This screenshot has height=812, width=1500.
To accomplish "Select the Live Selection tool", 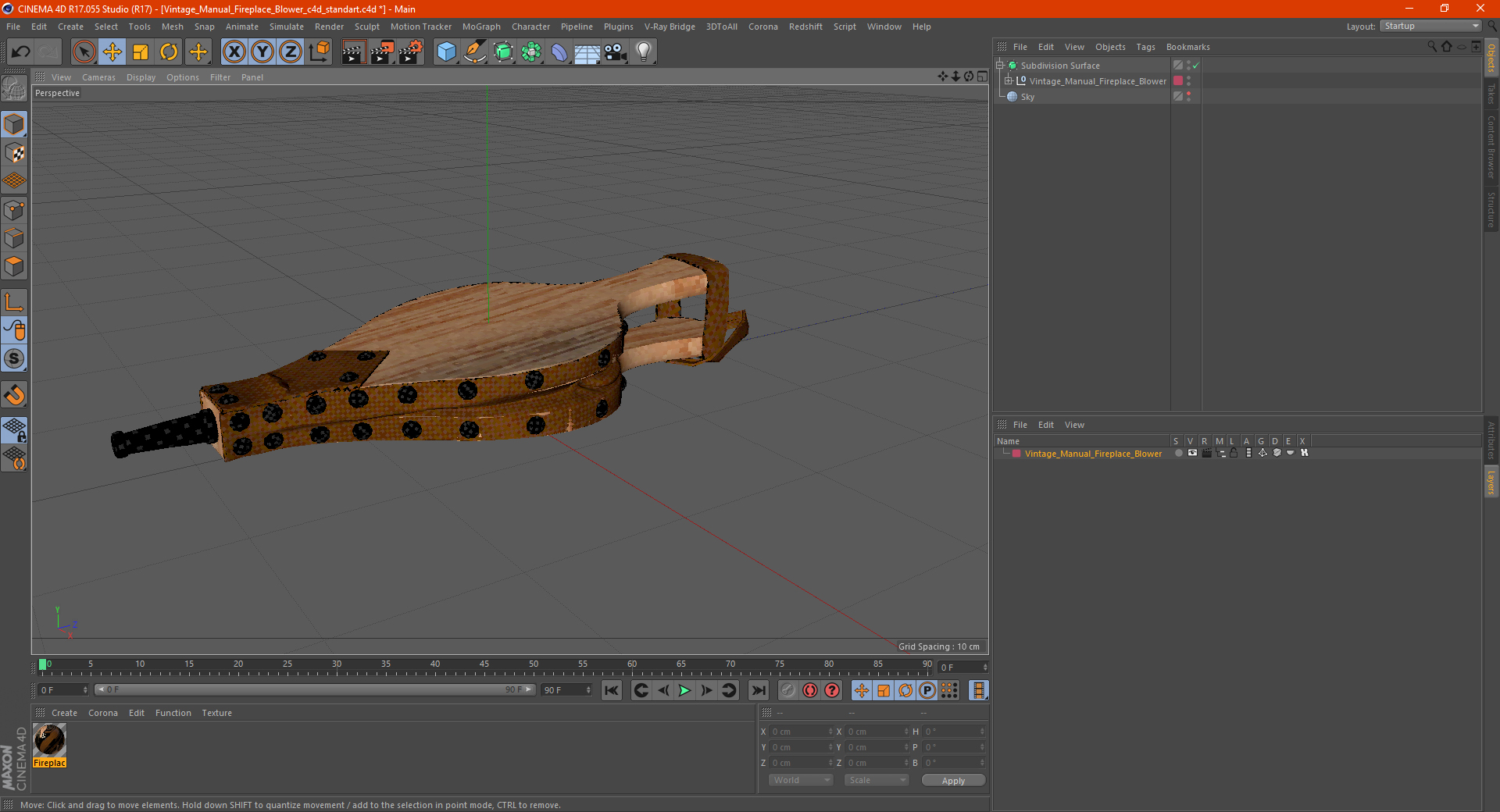I will tap(84, 52).
